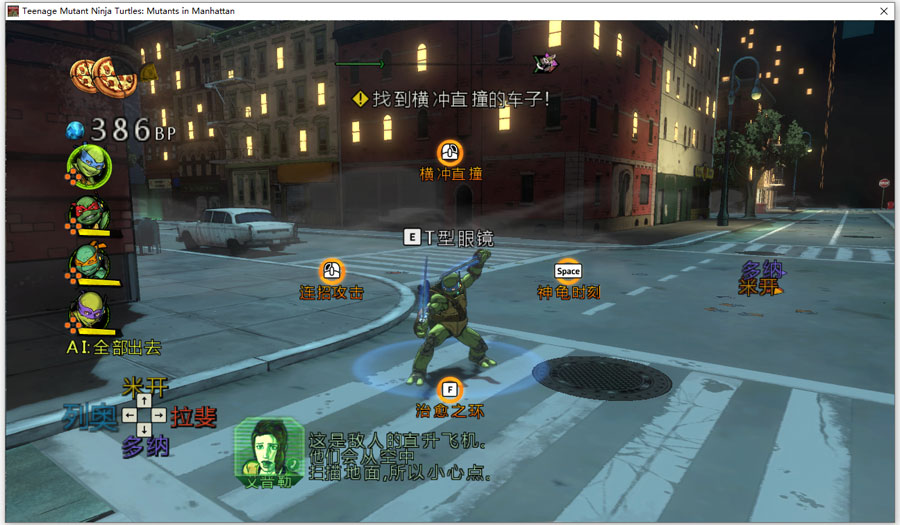Click the 治愈之环 skill label
This screenshot has width=900, height=525.
point(450,411)
